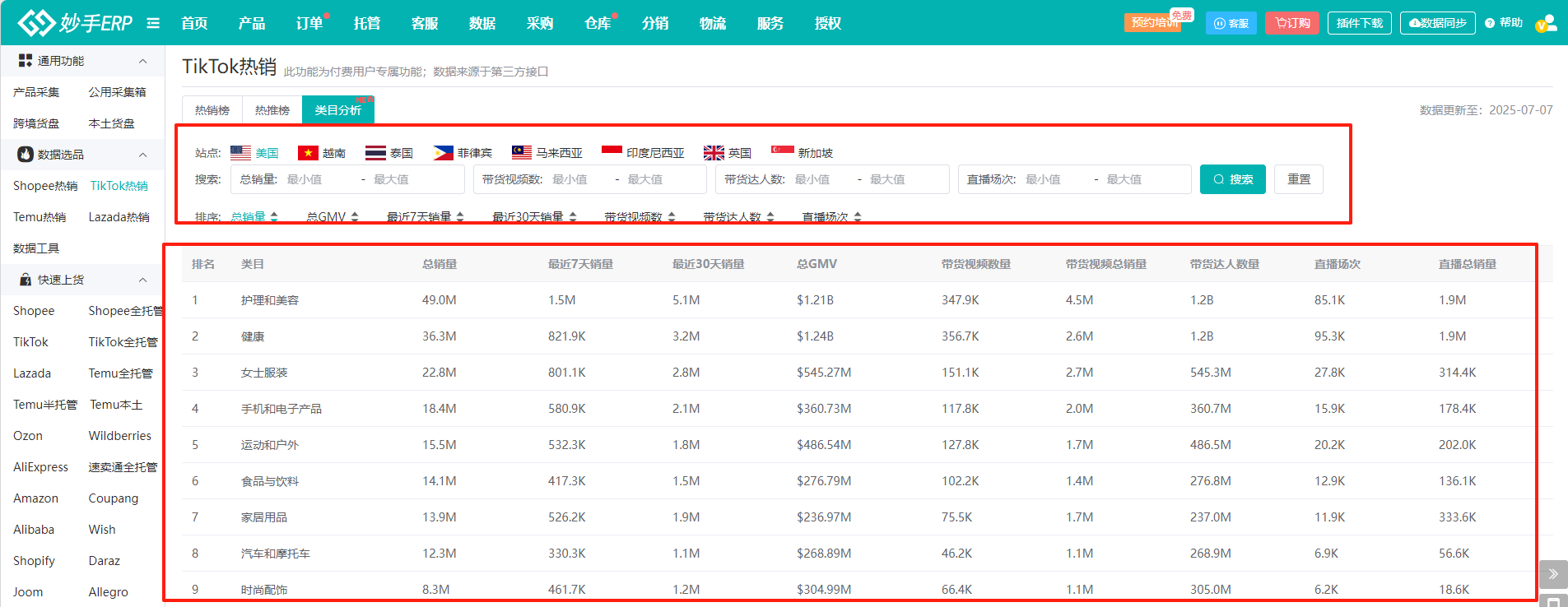This screenshot has width=1568, height=607.
Task: Click the 数据同步 button
Action: coord(1438,23)
